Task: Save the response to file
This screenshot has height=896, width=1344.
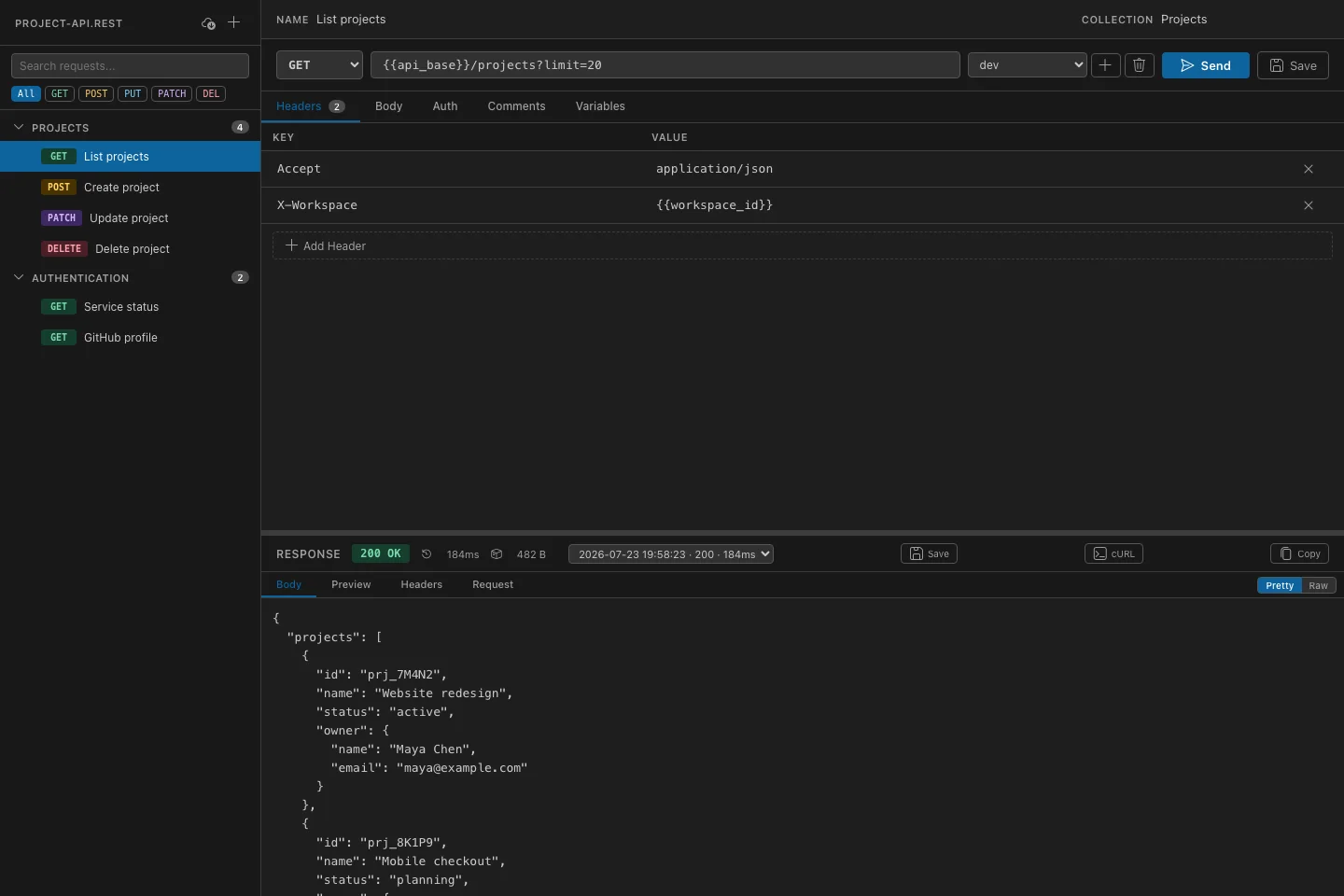Action: pos(930,553)
